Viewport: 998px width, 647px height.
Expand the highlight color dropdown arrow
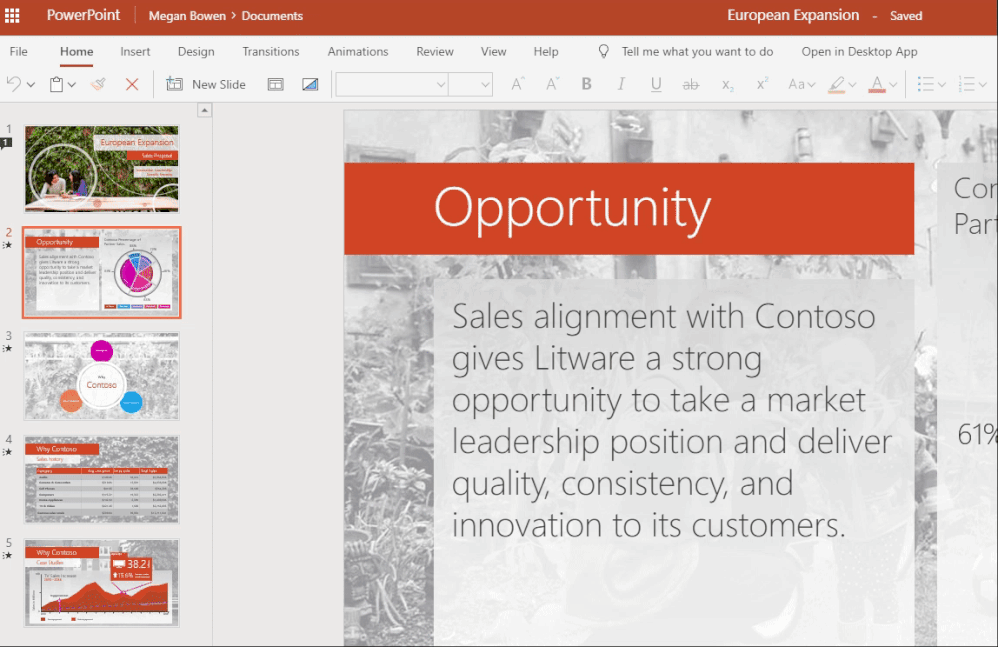point(852,85)
